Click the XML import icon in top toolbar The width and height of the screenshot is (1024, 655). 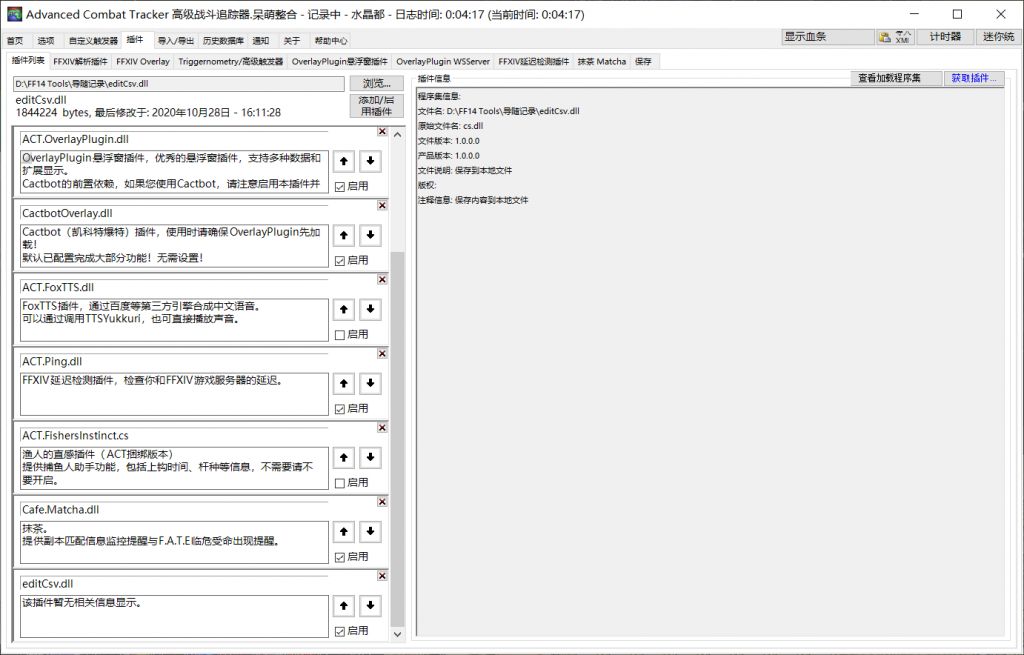click(904, 37)
